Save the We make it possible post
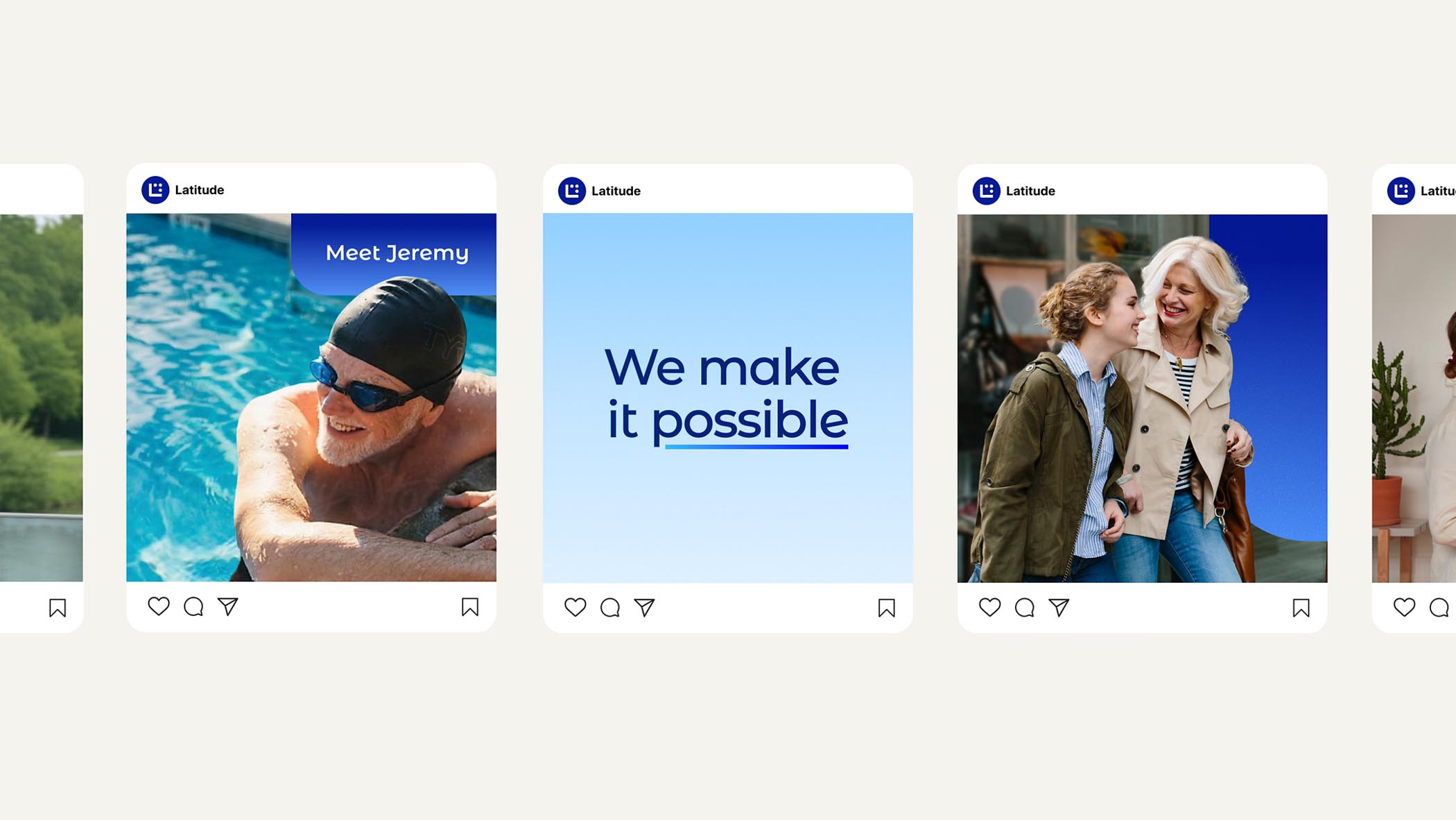This screenshot has height=820, width=1456. click(x=887, y=608)
